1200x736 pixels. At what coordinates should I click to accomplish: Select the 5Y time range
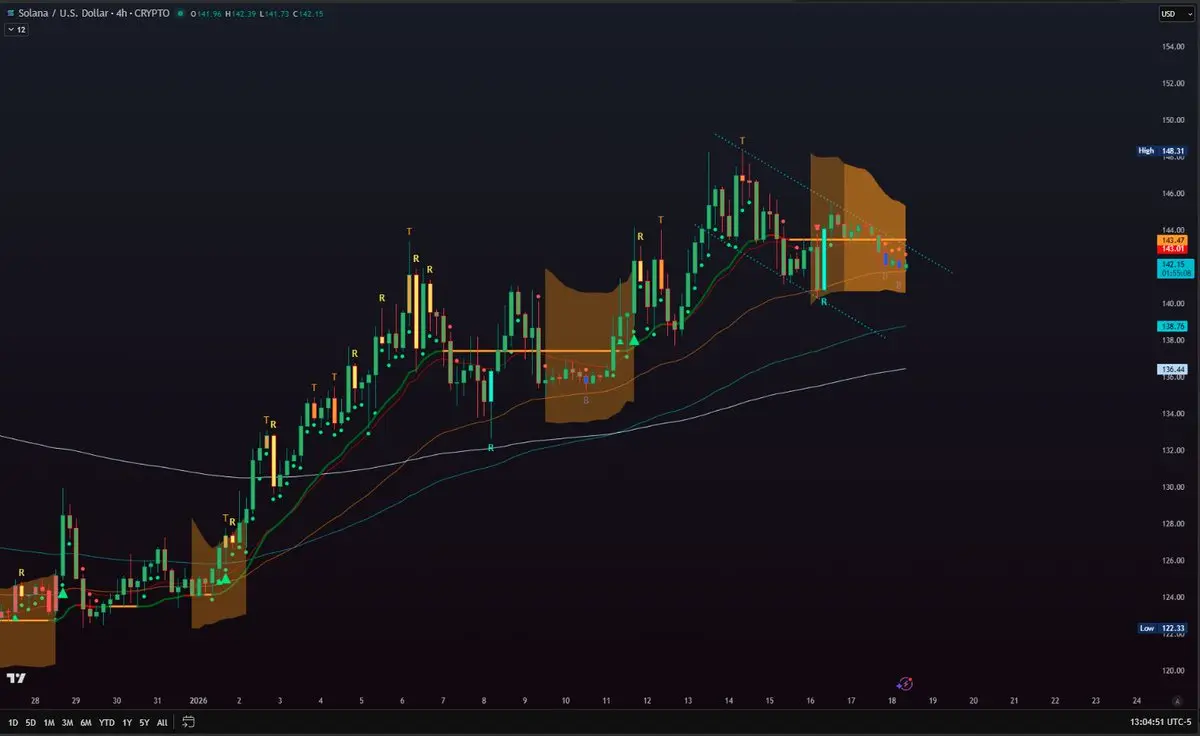tap(144, 722)
